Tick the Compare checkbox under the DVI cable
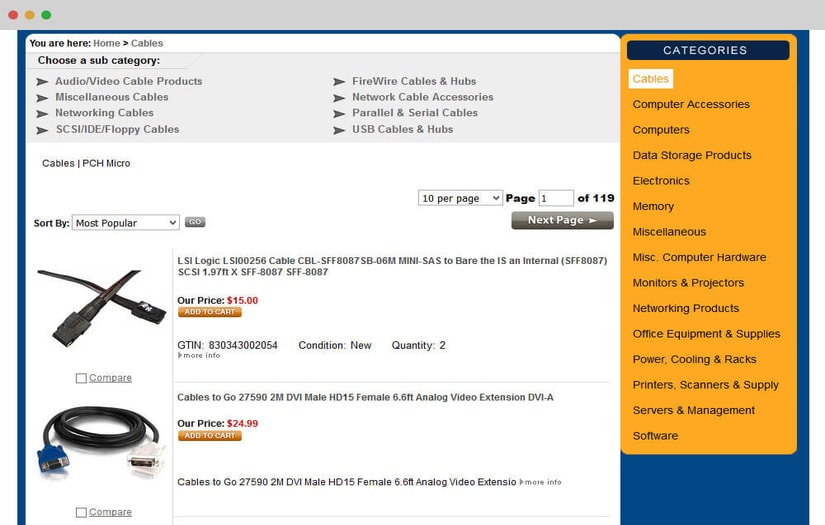The width and height of the screenshot is (825, 525). (x=81, y=513)
